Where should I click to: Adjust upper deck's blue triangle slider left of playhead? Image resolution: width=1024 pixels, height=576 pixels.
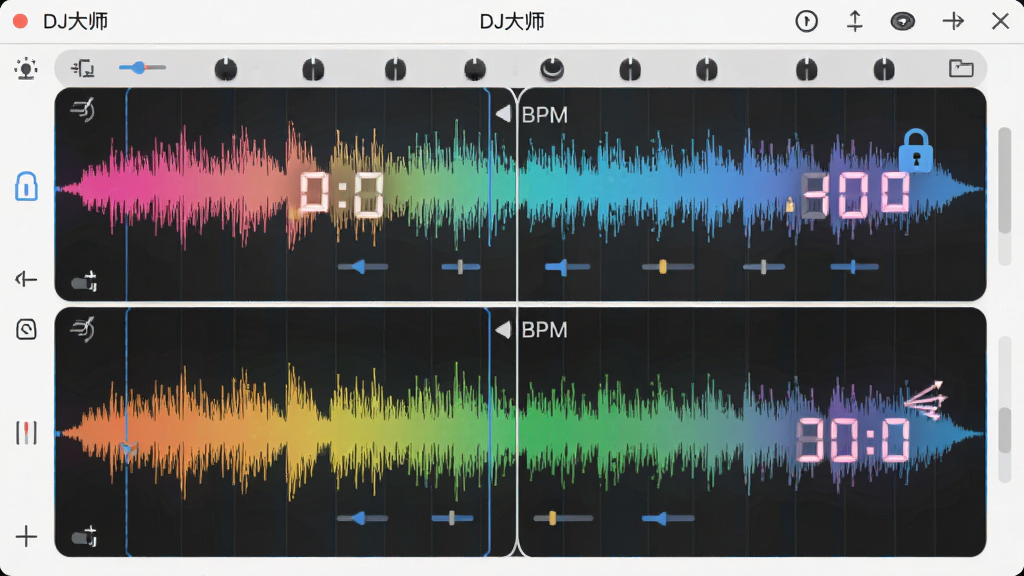(362, 266)
